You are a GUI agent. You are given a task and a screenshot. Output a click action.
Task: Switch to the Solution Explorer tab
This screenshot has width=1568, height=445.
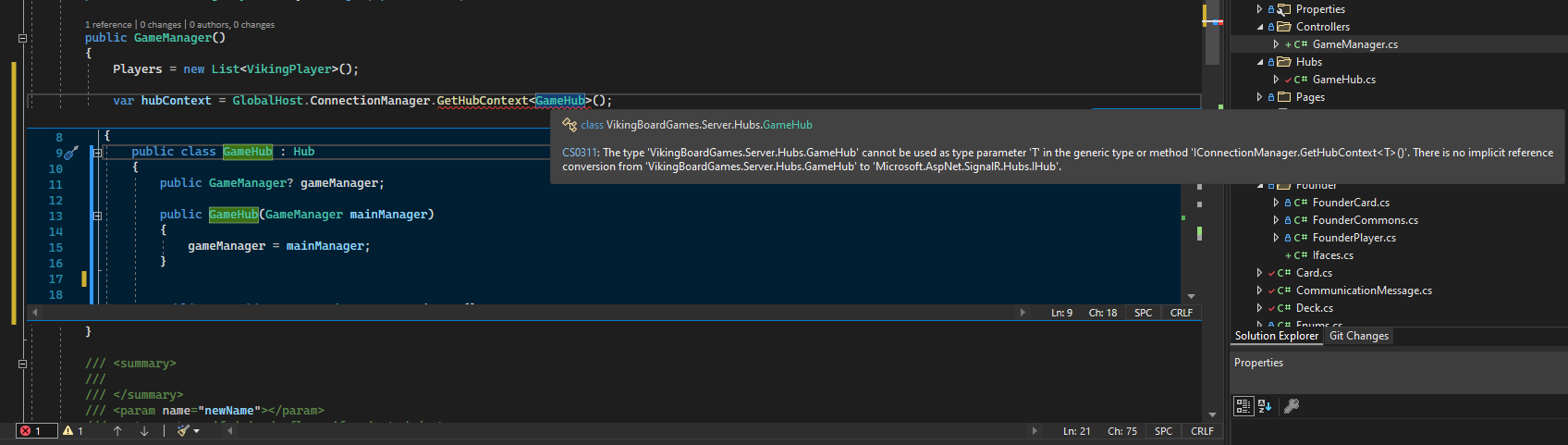[1276, 336]
